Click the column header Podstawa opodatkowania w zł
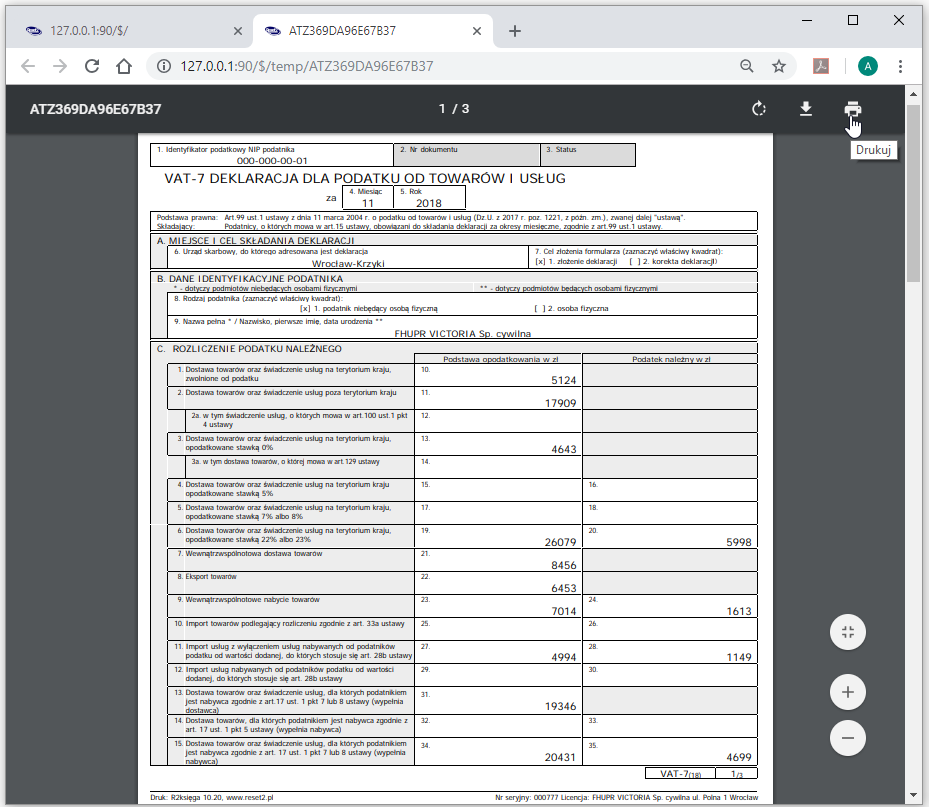 click(501, 359)
